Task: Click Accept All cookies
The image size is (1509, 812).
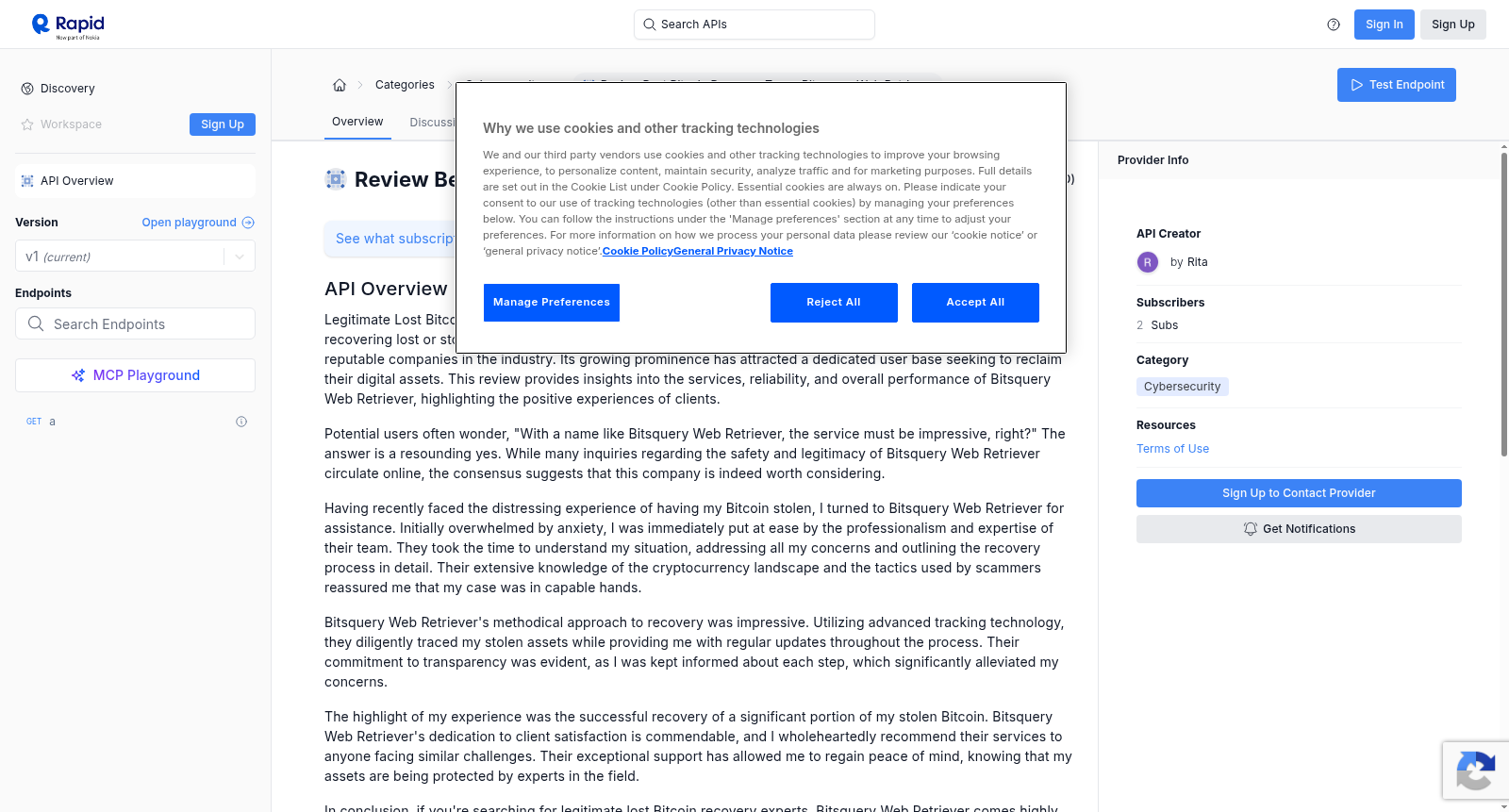Action: [x=975, y=303]
